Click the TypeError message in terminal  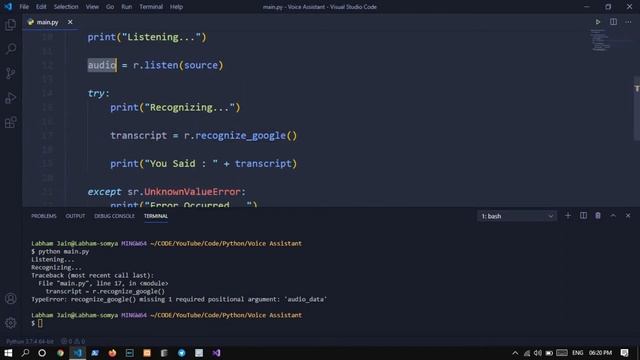tap(179, 299)
